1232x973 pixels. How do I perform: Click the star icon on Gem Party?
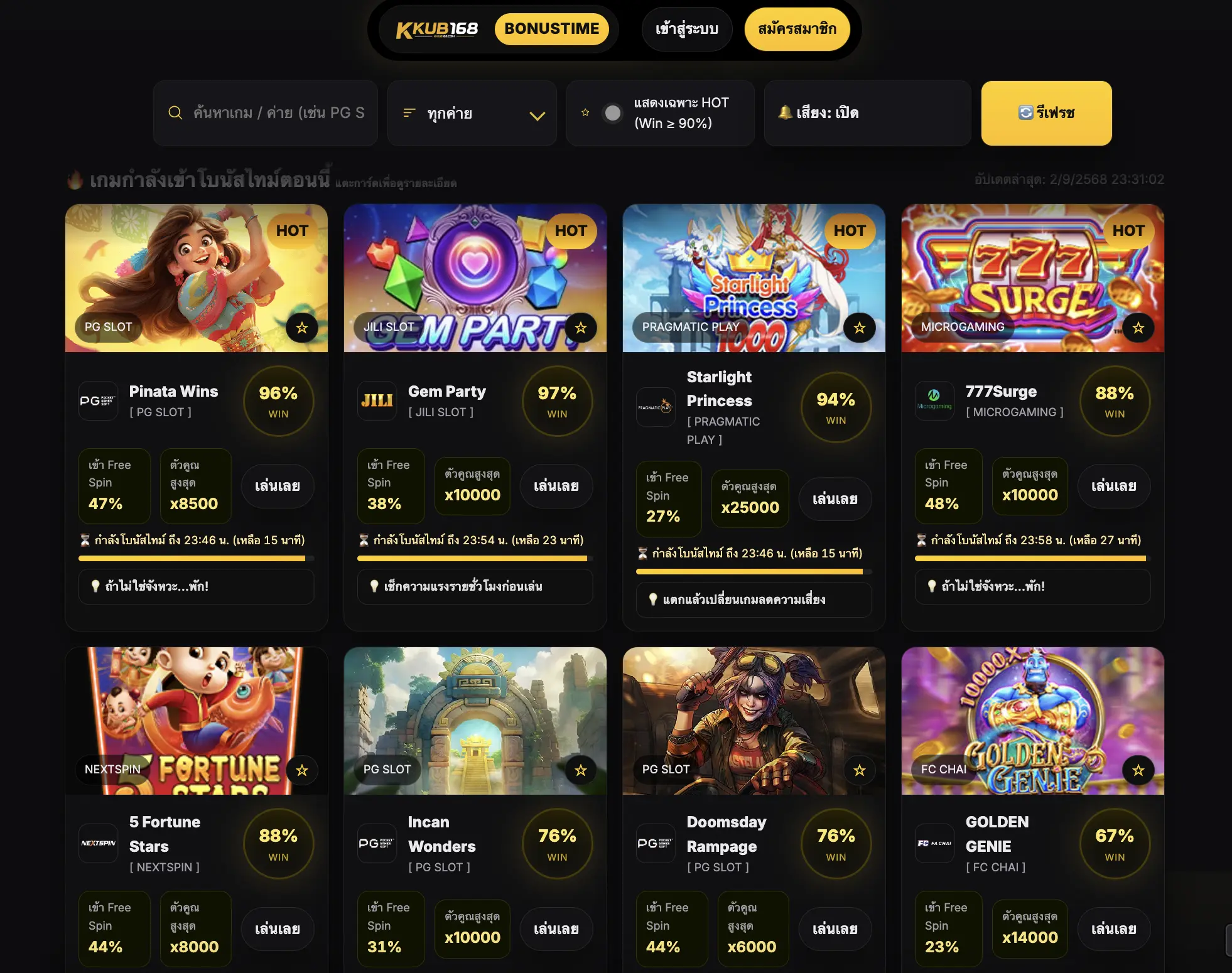pyautogui.click(x=581, y=328)
